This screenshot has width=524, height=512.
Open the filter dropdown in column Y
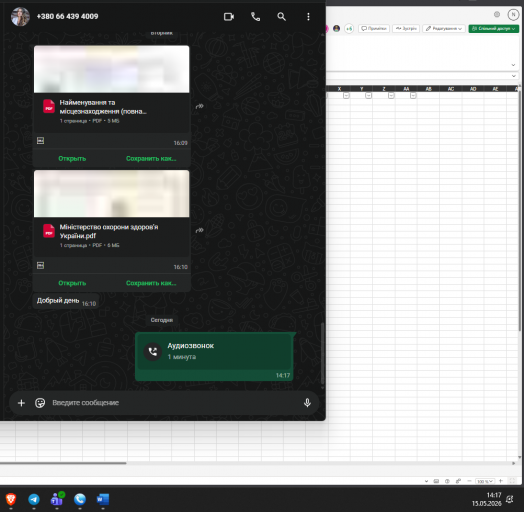pyautogui.click(x=368, y=96)
